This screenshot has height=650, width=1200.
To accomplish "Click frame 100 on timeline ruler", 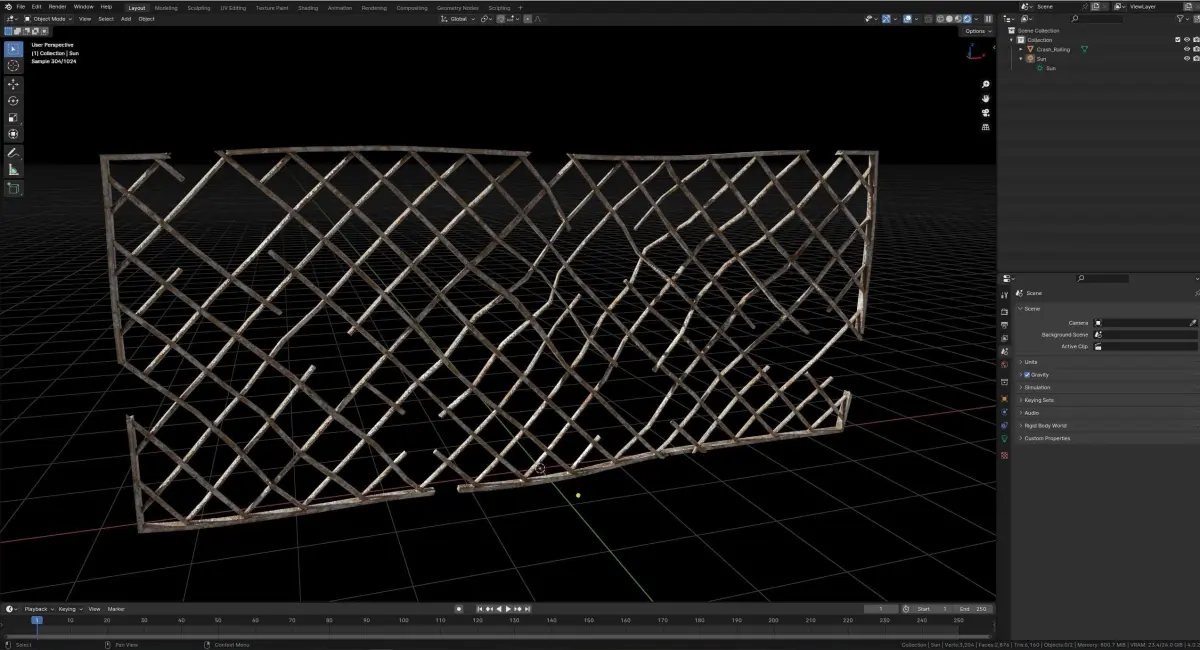I will pos(403,620).
